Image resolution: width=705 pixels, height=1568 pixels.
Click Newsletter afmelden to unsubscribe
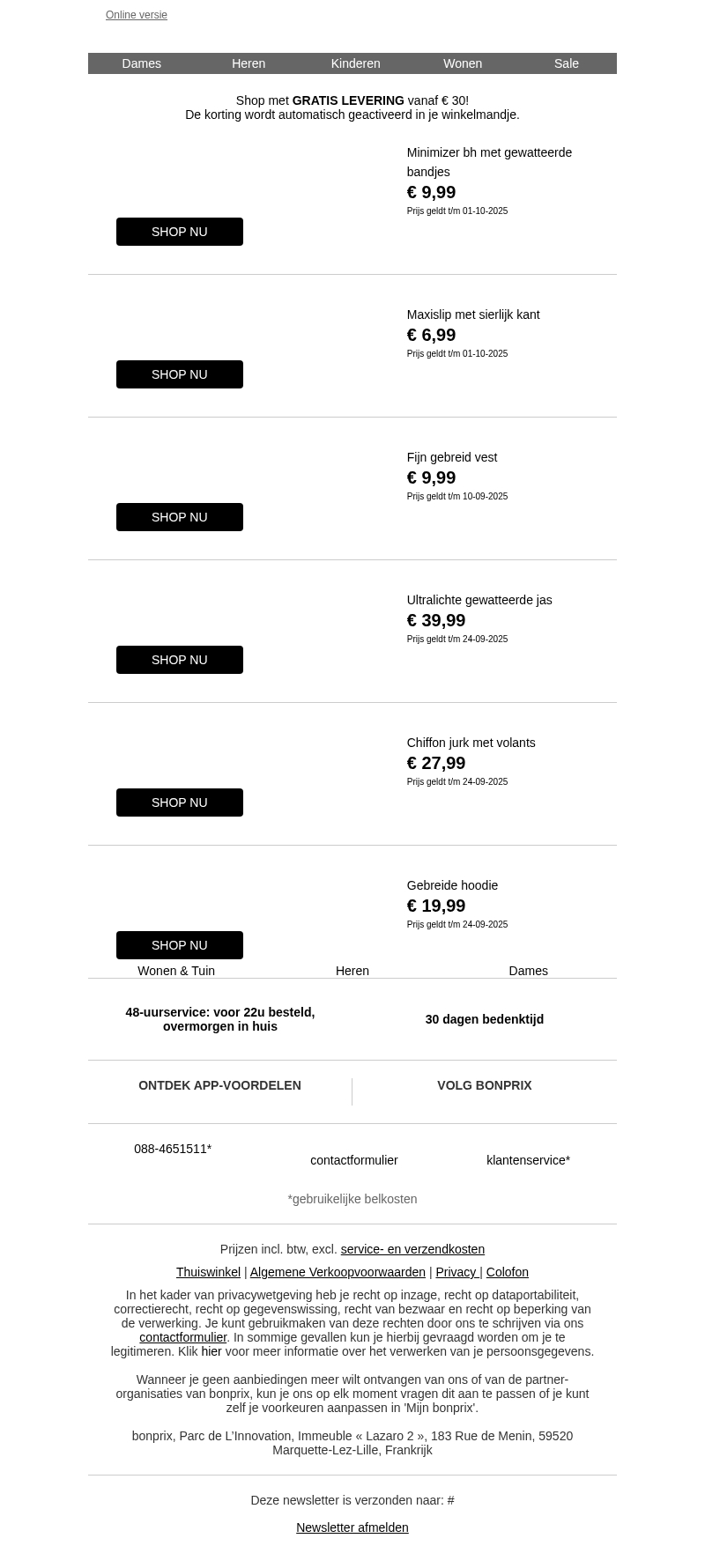(352, 1527)
